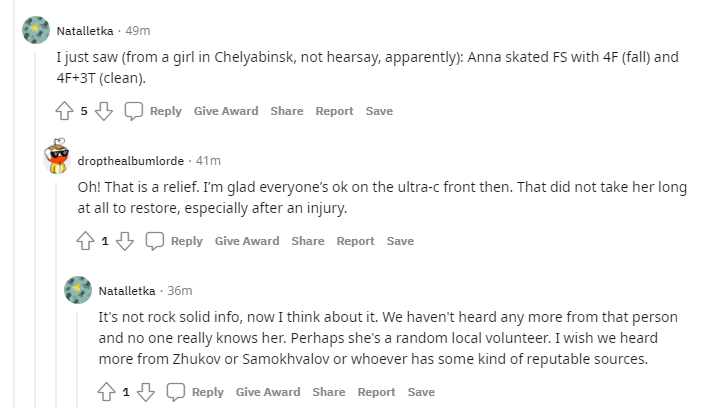This screenshot has width=717, height=409.
Task: Give Award to Natalletka's top comment
Action: [x=225, y=111]
